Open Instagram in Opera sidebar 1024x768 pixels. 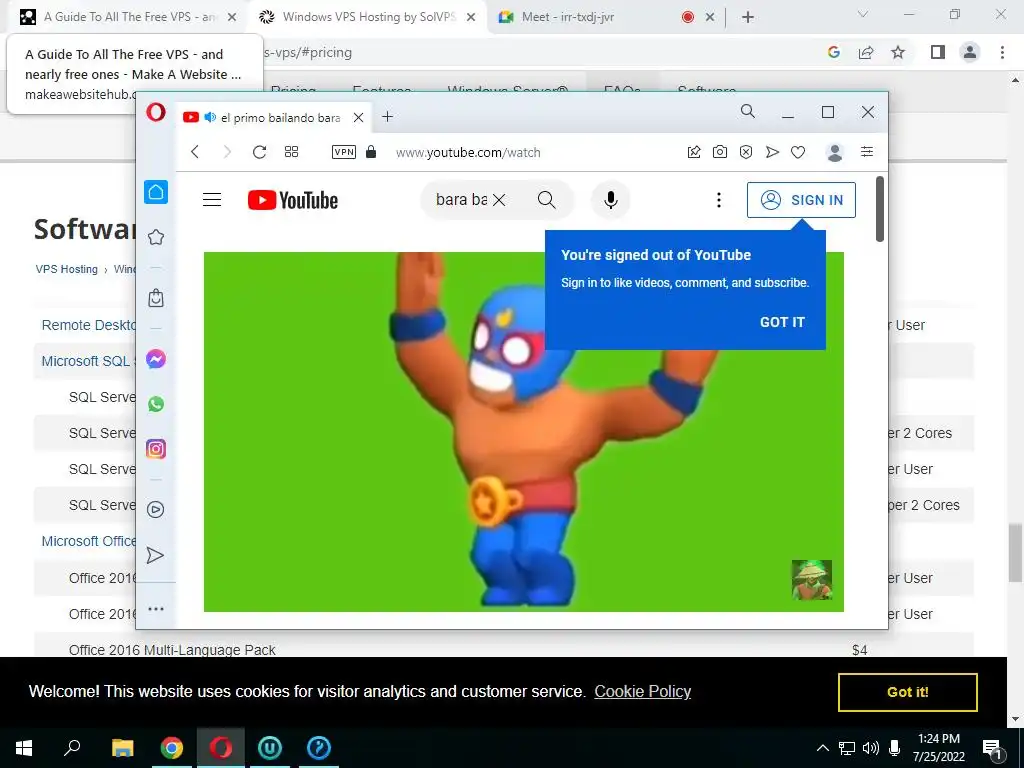(155, 449)
